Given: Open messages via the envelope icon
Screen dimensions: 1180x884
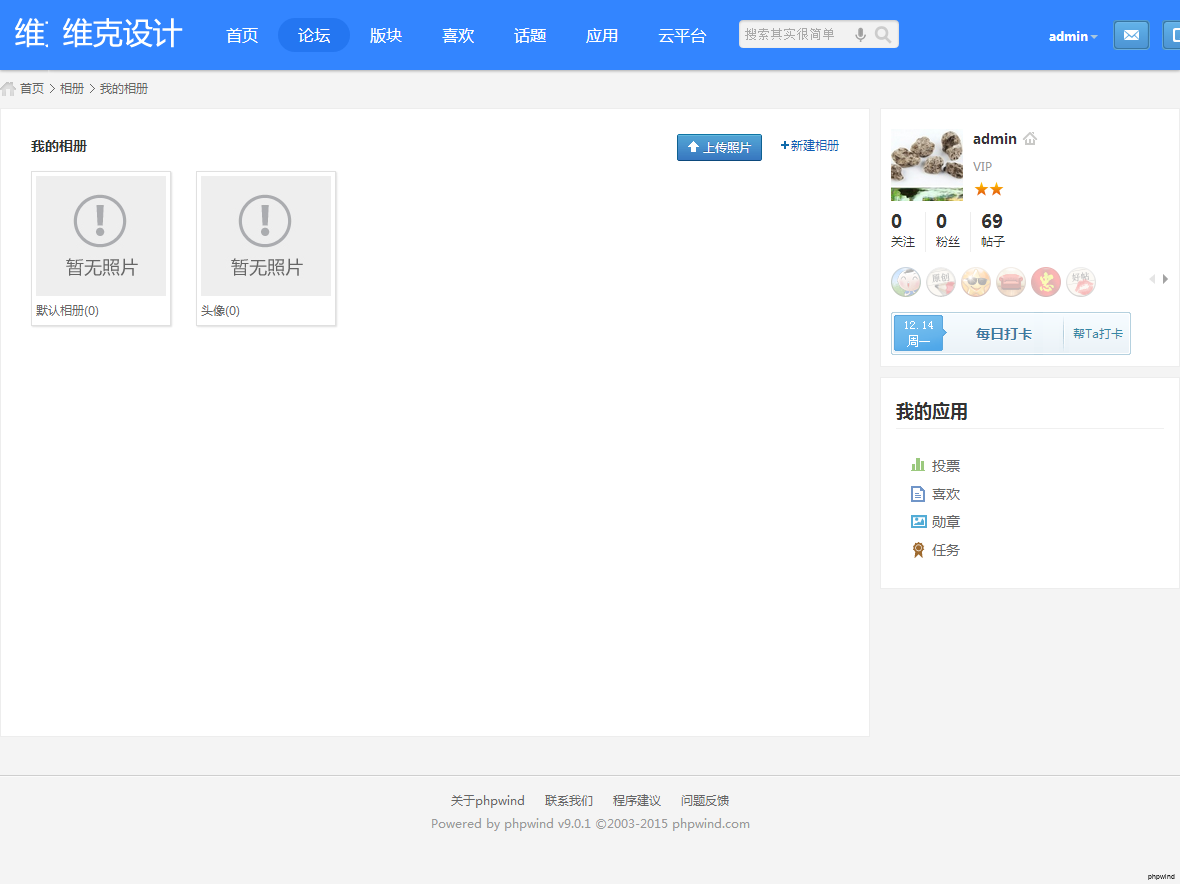Looking at the screenshot, I should 1131,35.
